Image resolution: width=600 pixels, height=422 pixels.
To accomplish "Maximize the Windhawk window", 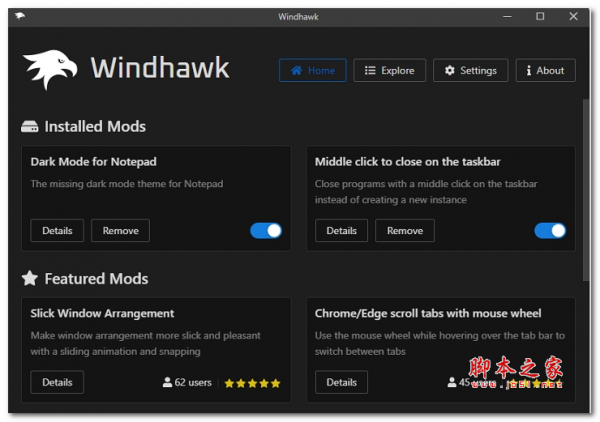I will 540,16.
